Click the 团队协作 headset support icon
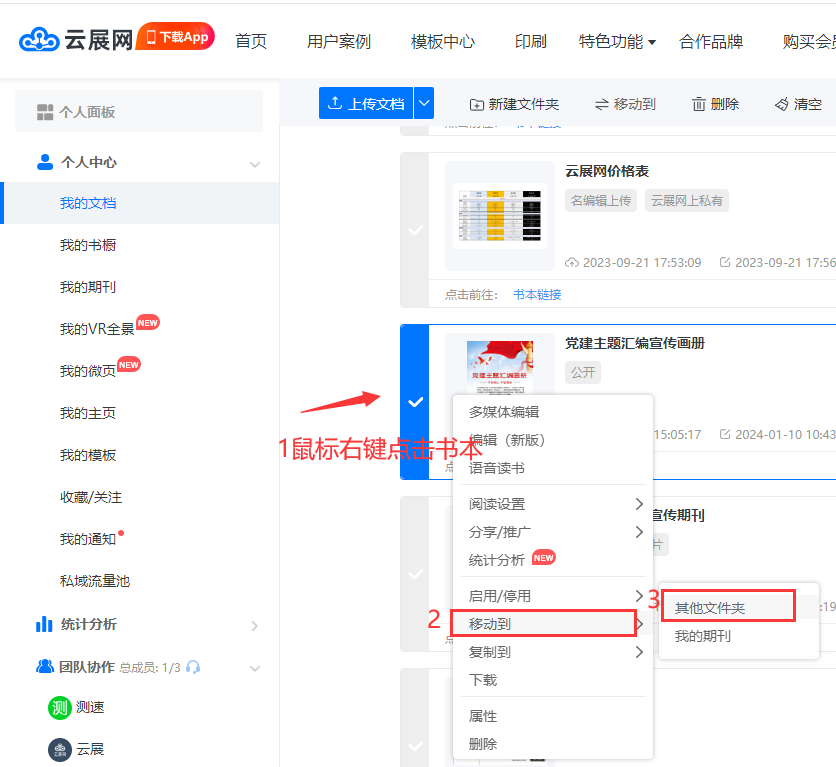836x767 pixels. (x=193, y=667)
